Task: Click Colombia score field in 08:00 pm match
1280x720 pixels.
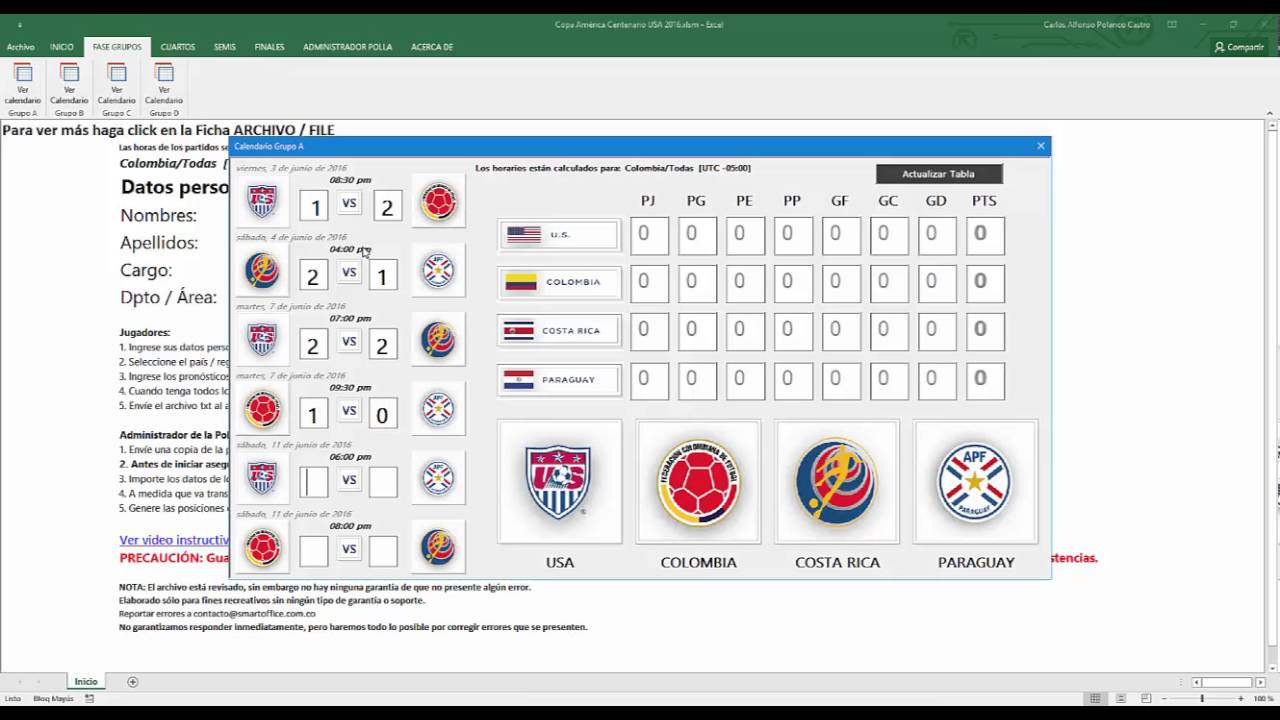Action: coord(314,551)
